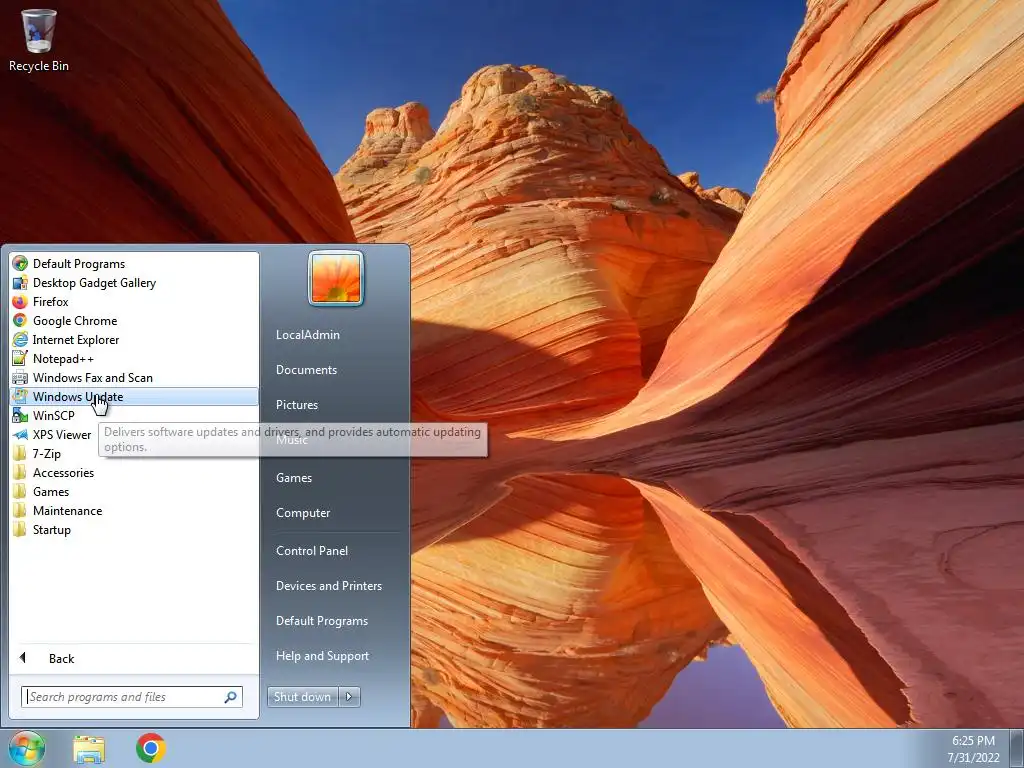Select the 'Desktop Gadget Gallery' text label

click(x=95, y=283)
